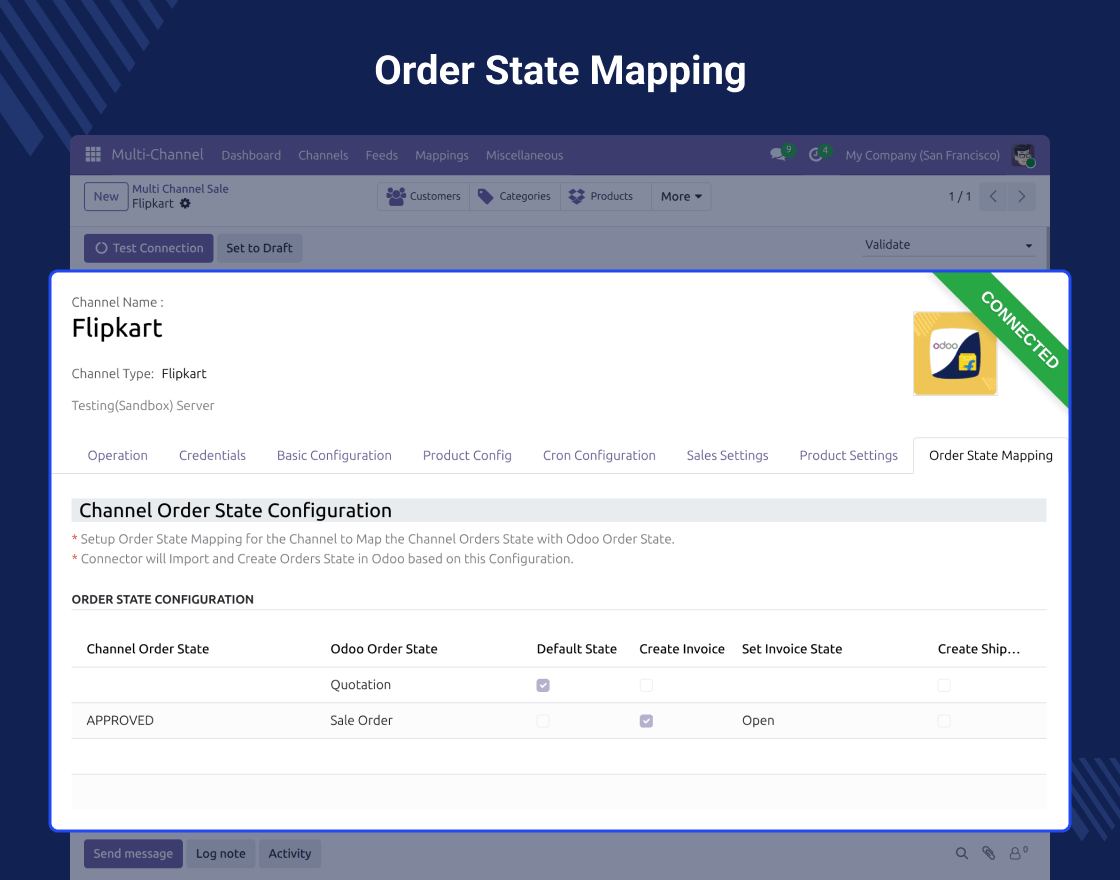1120x880 pixels.
Task: Click the Open invoice state cell
Action: [x=758, y=720]
